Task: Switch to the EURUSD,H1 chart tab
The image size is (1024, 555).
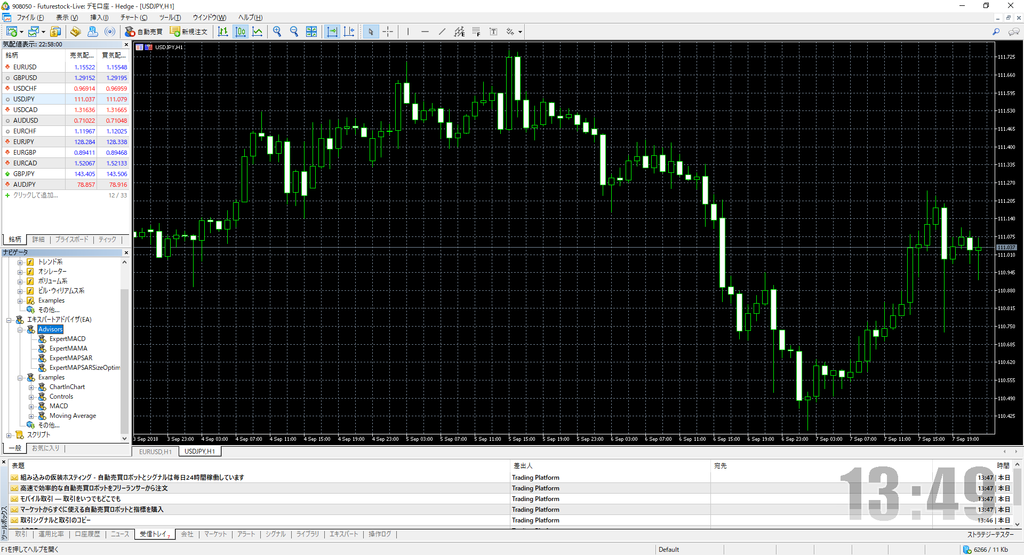Action: pos(155,451)
